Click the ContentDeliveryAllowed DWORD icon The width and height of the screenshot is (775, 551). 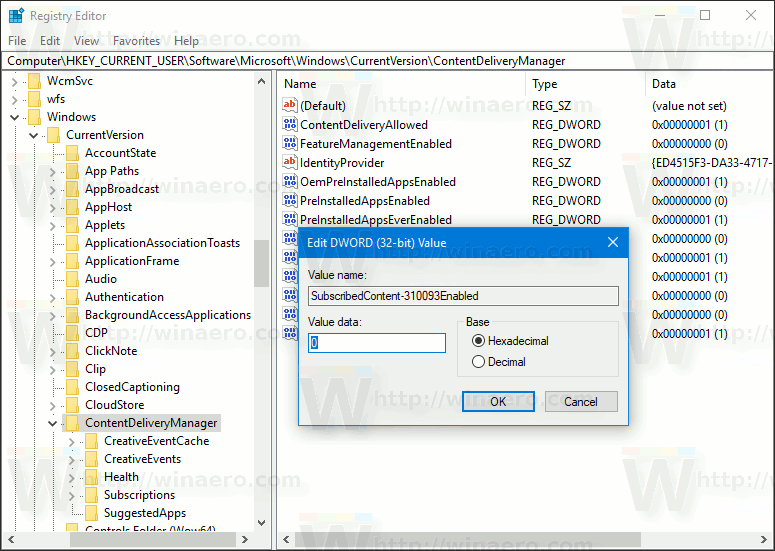coord(290,124)
